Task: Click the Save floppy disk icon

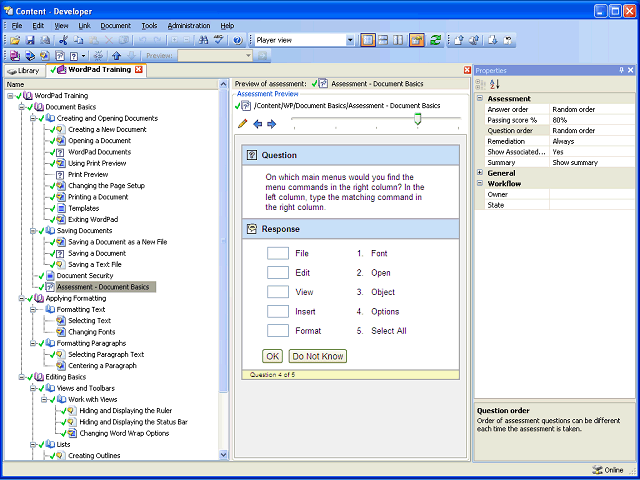Action: [x=30, y=40]
